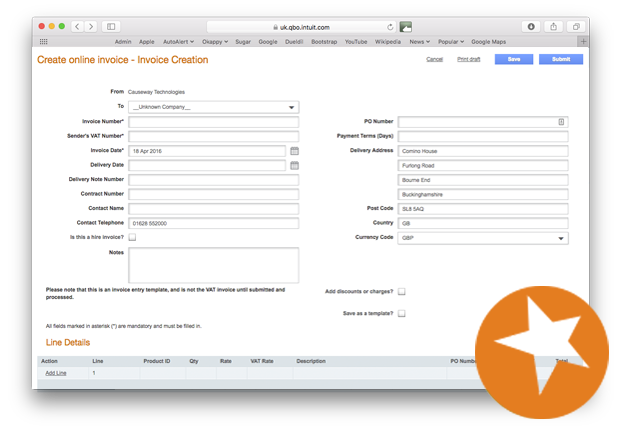Image resolution: width=621 pixels, height=428 pixels.
Task: Click the blue Save button
Action: coord(514,59)
